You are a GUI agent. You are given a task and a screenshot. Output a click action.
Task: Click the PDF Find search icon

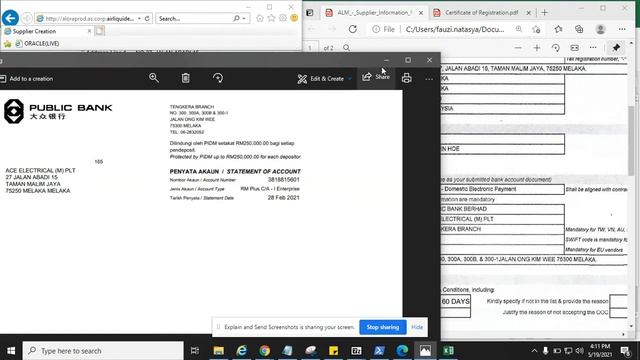pos(347,48)
